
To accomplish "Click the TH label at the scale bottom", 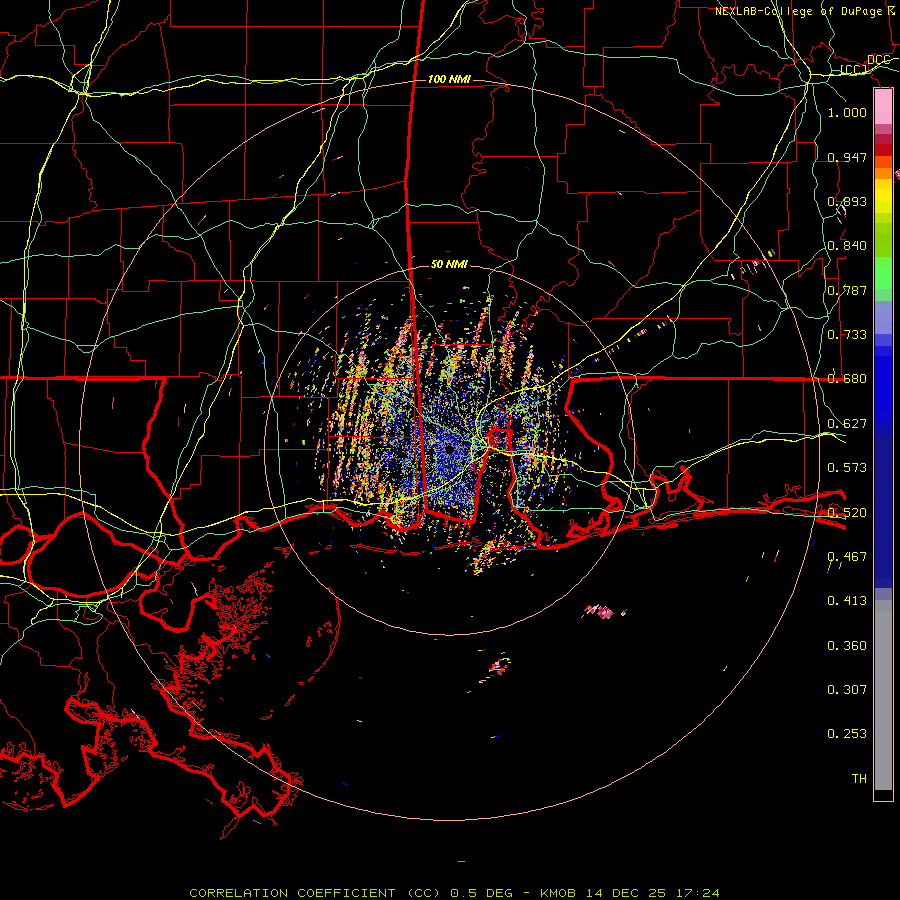I will pos(859,779).
